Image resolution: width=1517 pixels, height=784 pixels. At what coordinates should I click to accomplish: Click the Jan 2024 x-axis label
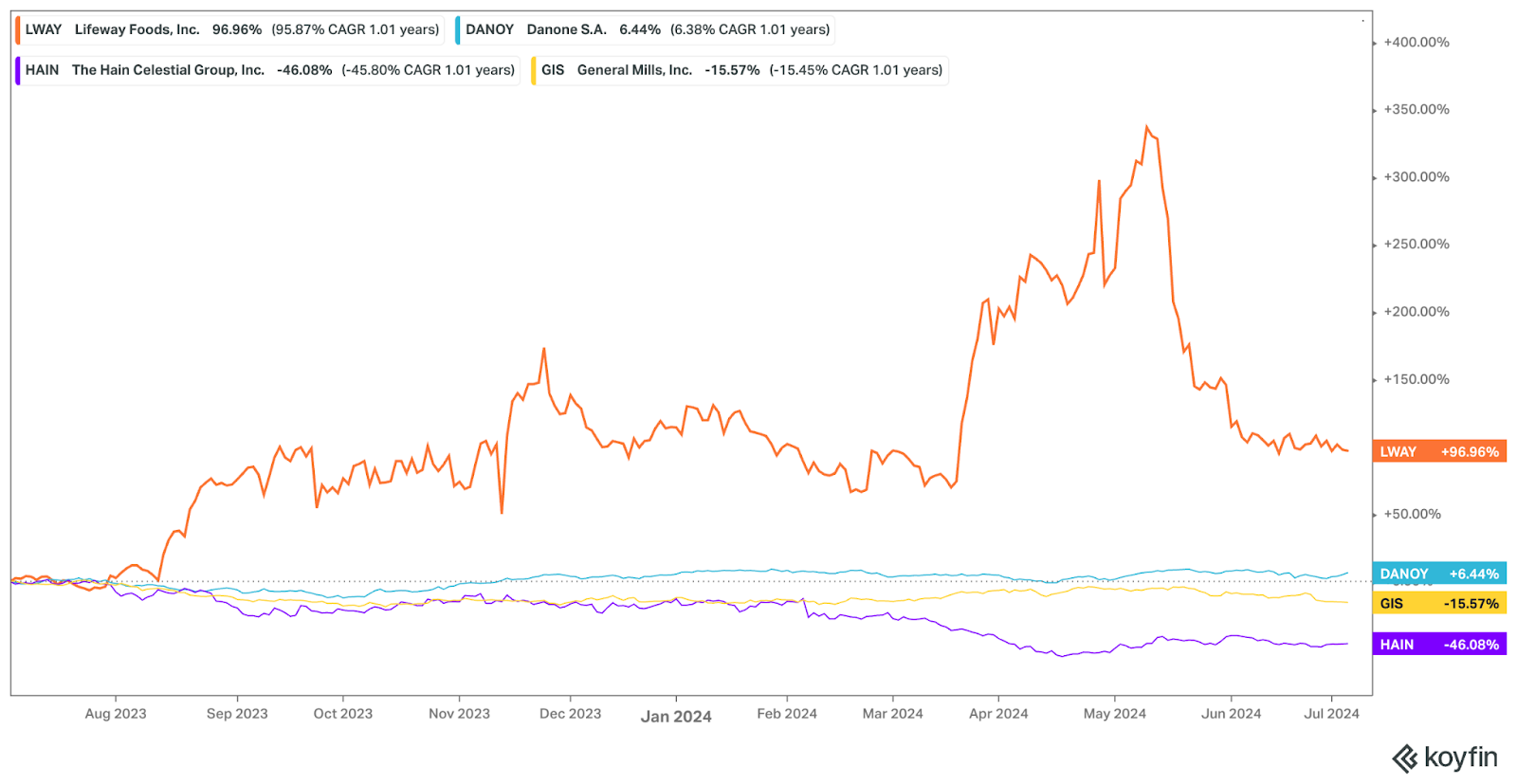[x=676, y=717]
